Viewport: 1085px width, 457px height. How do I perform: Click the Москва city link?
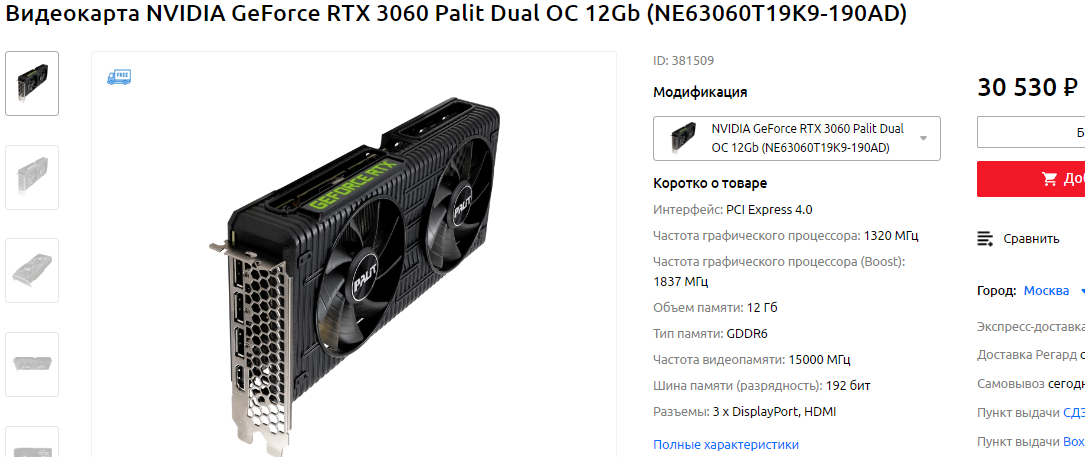[1046, 291]
